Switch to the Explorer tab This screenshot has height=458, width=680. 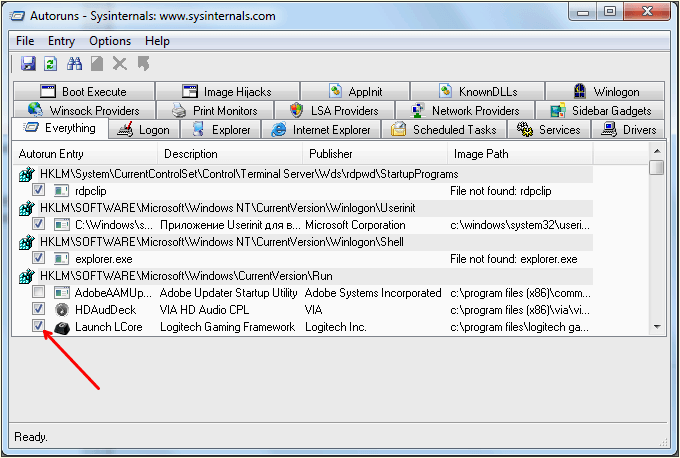[220, 130]
